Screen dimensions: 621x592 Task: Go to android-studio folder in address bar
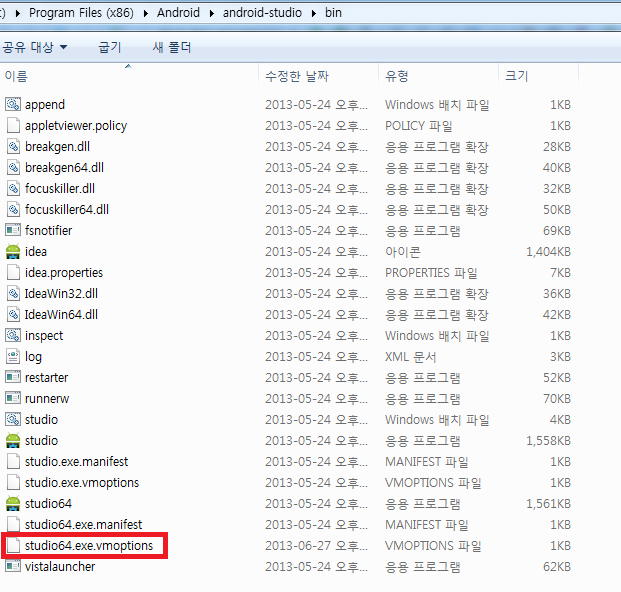(x=262, y=13)
